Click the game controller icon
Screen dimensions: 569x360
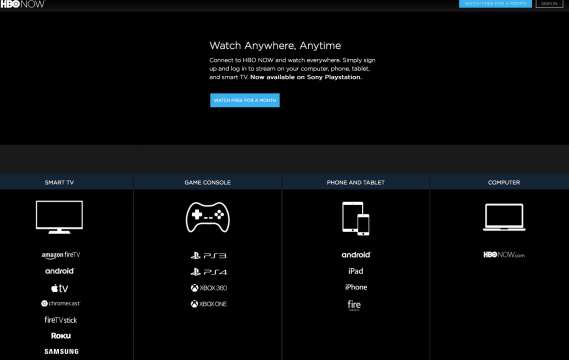coord(208,217)
